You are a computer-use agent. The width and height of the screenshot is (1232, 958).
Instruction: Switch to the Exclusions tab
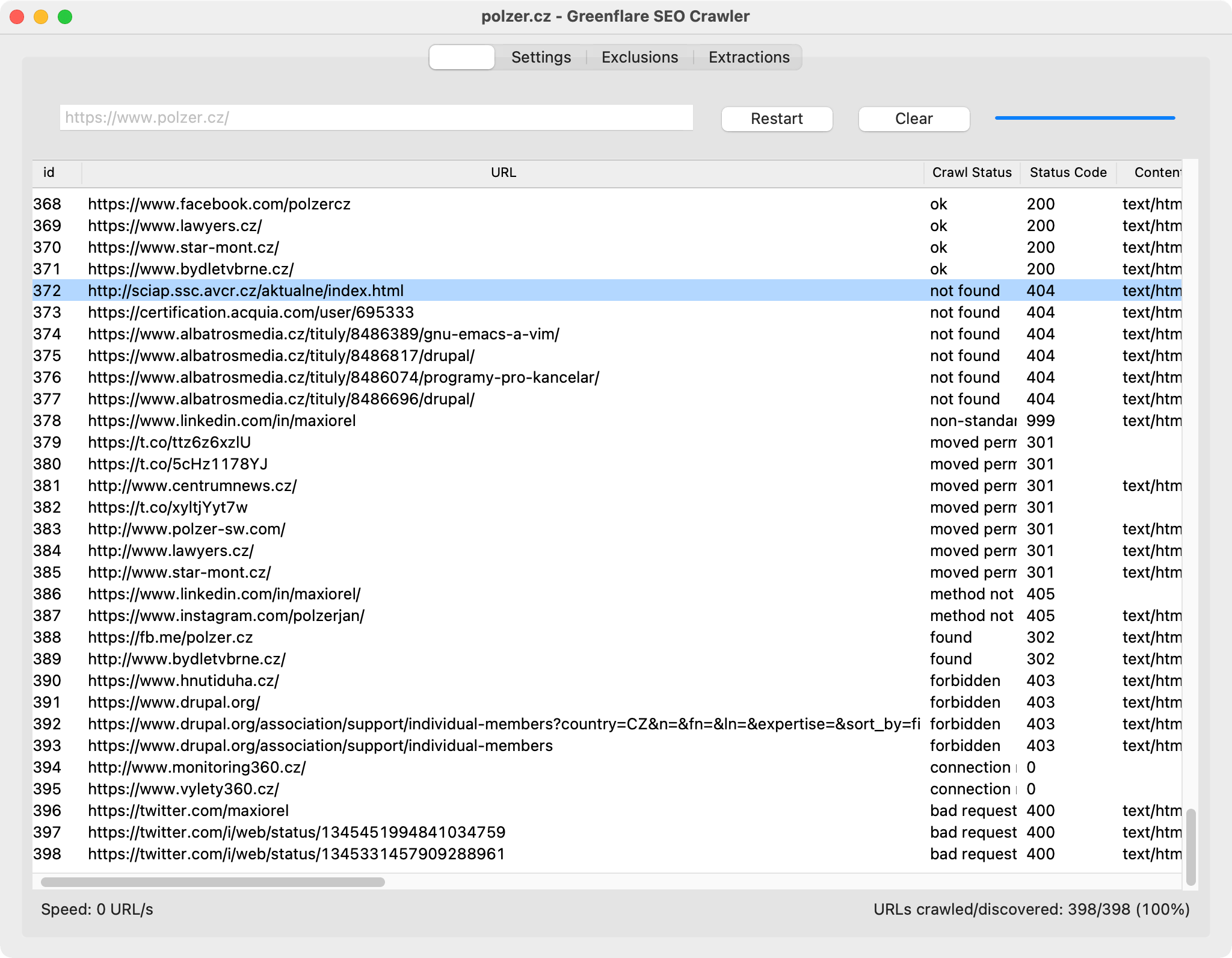(639, 57)
